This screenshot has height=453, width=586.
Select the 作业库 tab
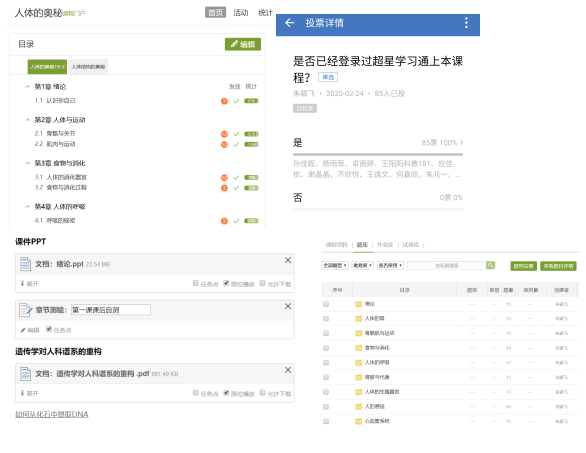pyautogui.click(x=385, y=245)
